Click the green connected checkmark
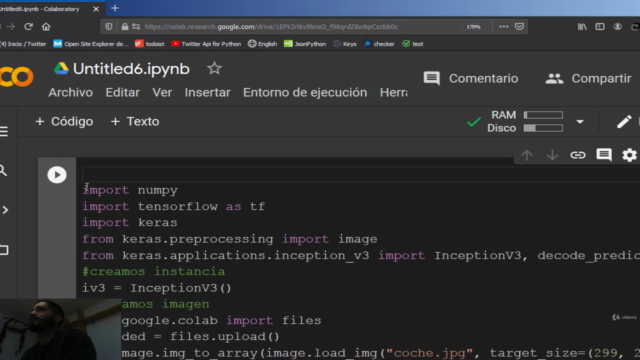Screen dimensions: 640x360 [x=473, y=122]
